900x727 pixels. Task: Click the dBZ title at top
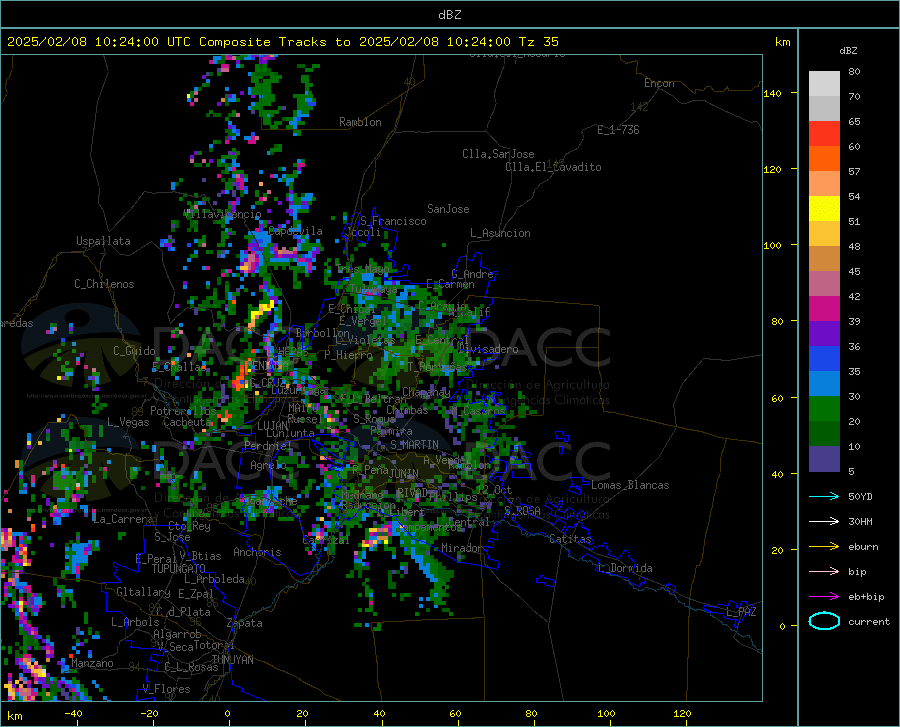point(449,15)
